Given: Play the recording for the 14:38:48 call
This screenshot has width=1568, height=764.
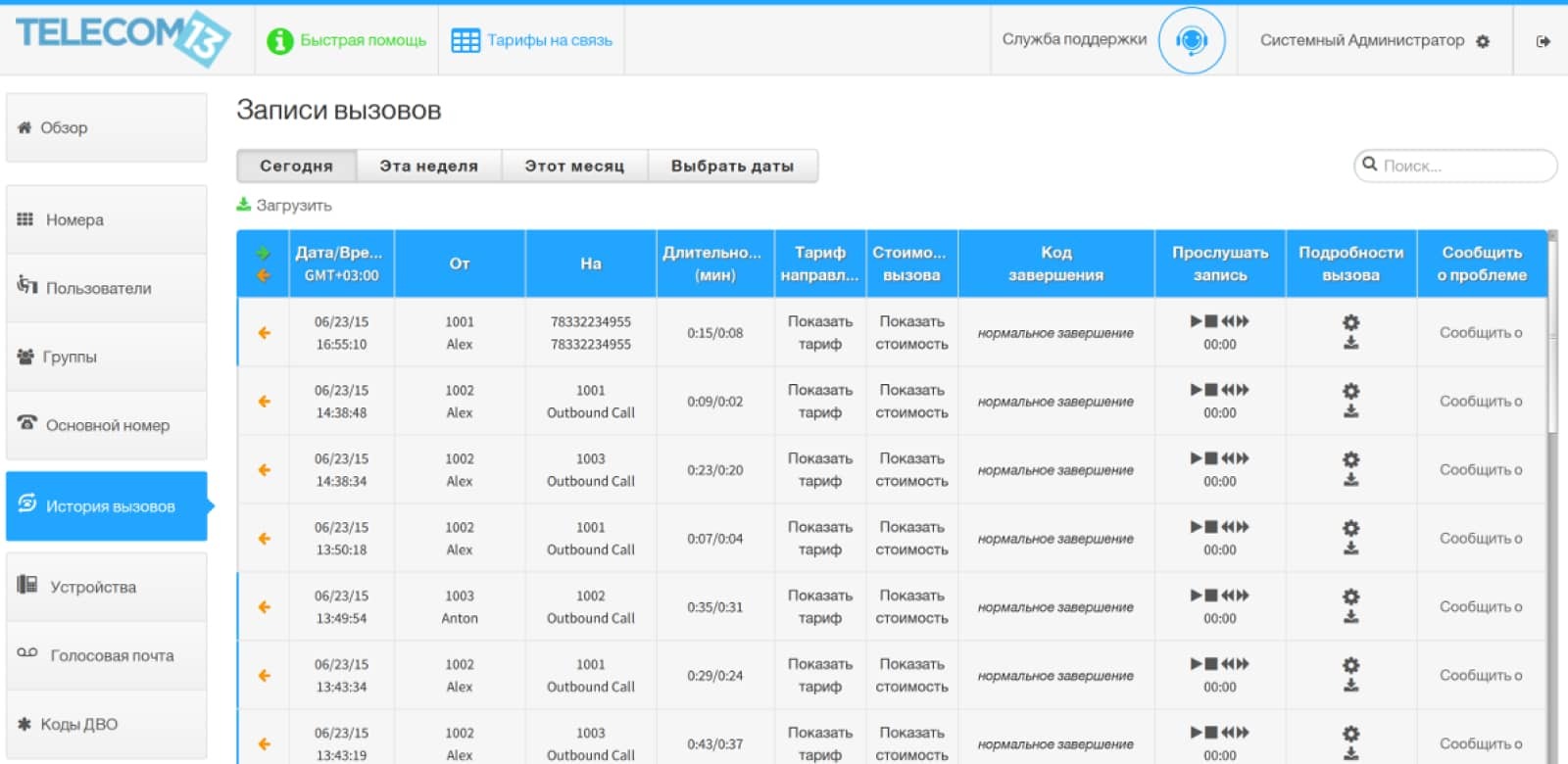Looking at the screenshot, I should coord(1196,390).
